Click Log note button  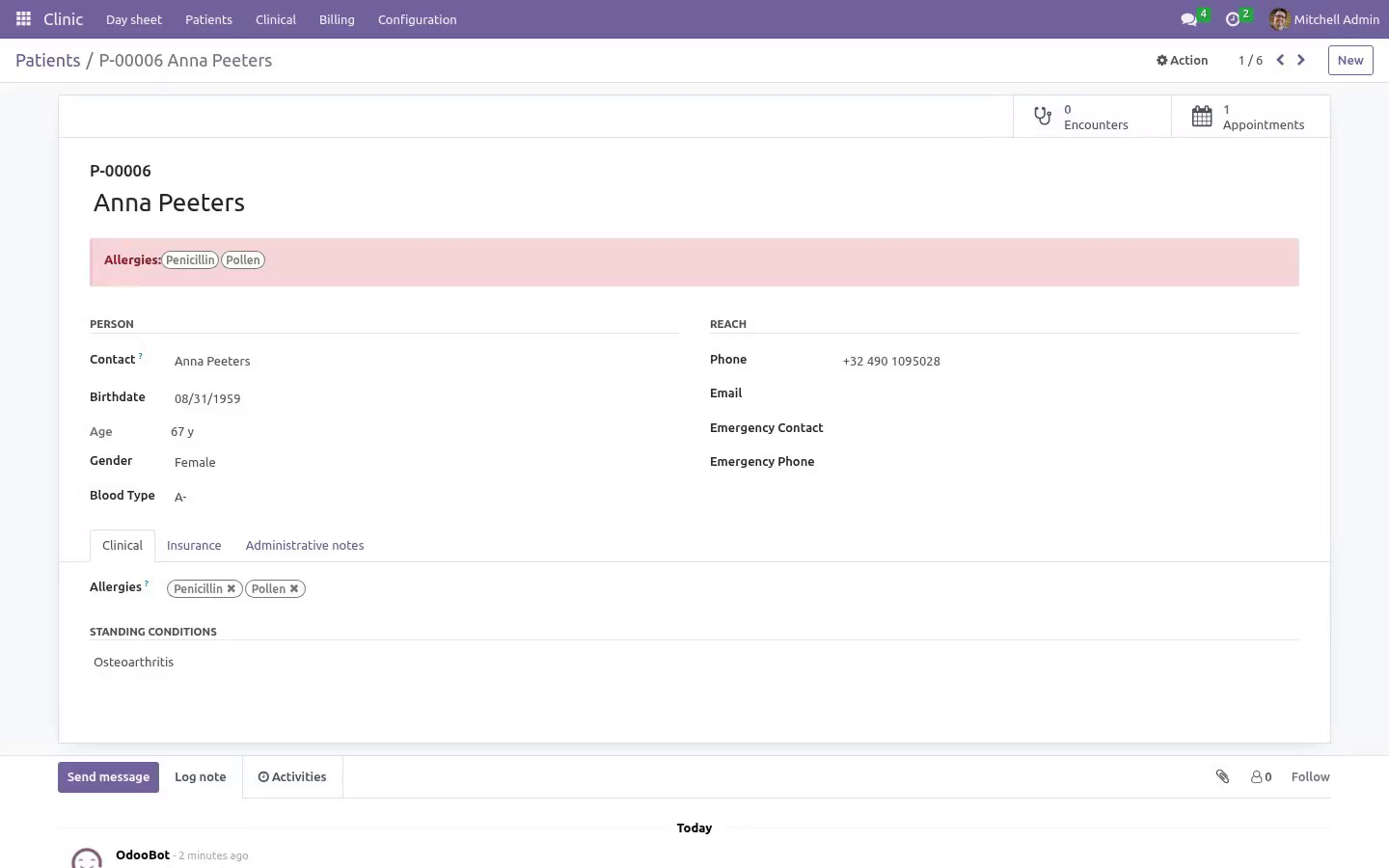point(201,776)
